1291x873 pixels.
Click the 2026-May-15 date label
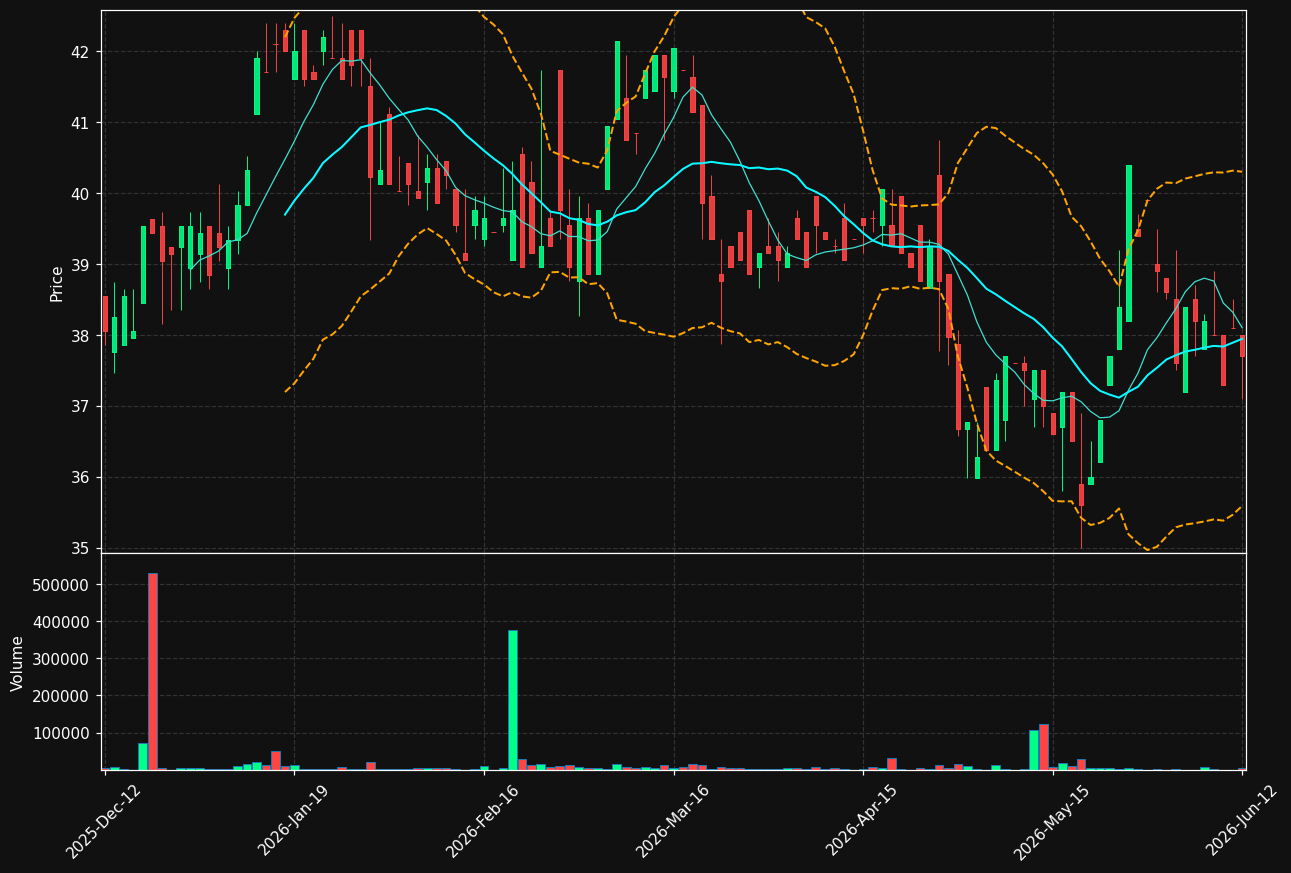tap(1052, 822)
